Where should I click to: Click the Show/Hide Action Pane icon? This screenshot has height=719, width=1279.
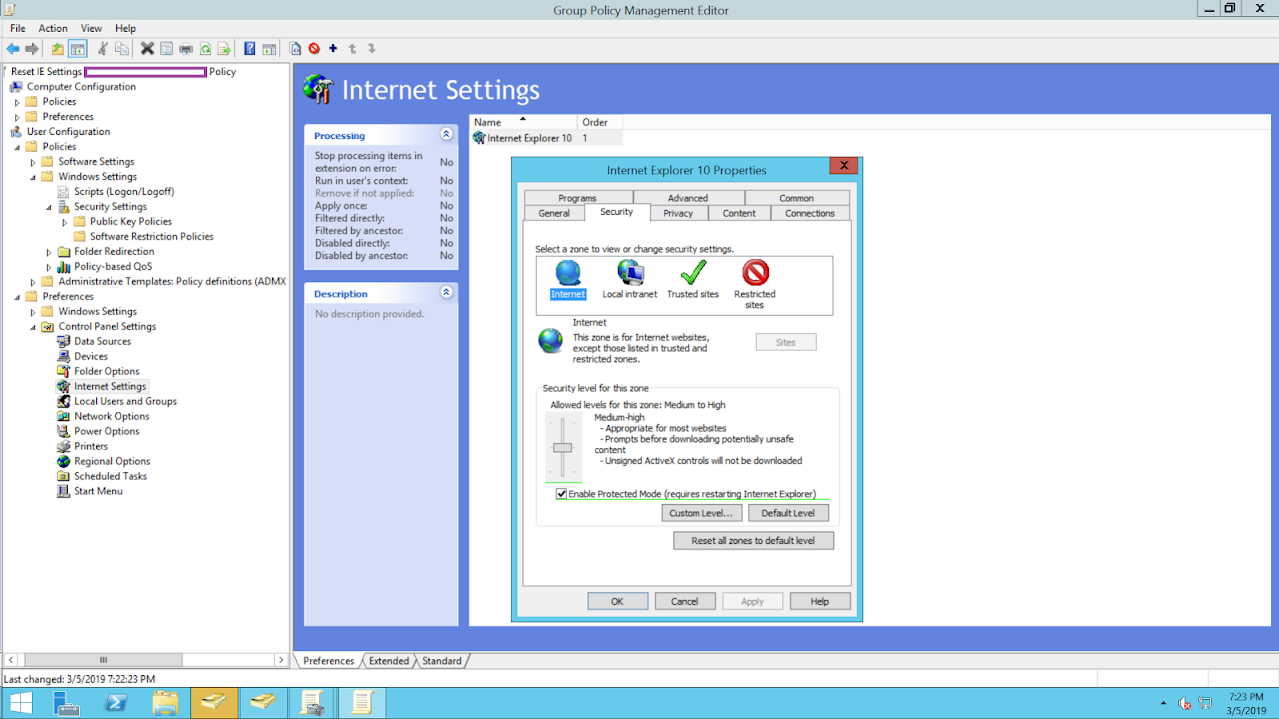coord(269,49)
